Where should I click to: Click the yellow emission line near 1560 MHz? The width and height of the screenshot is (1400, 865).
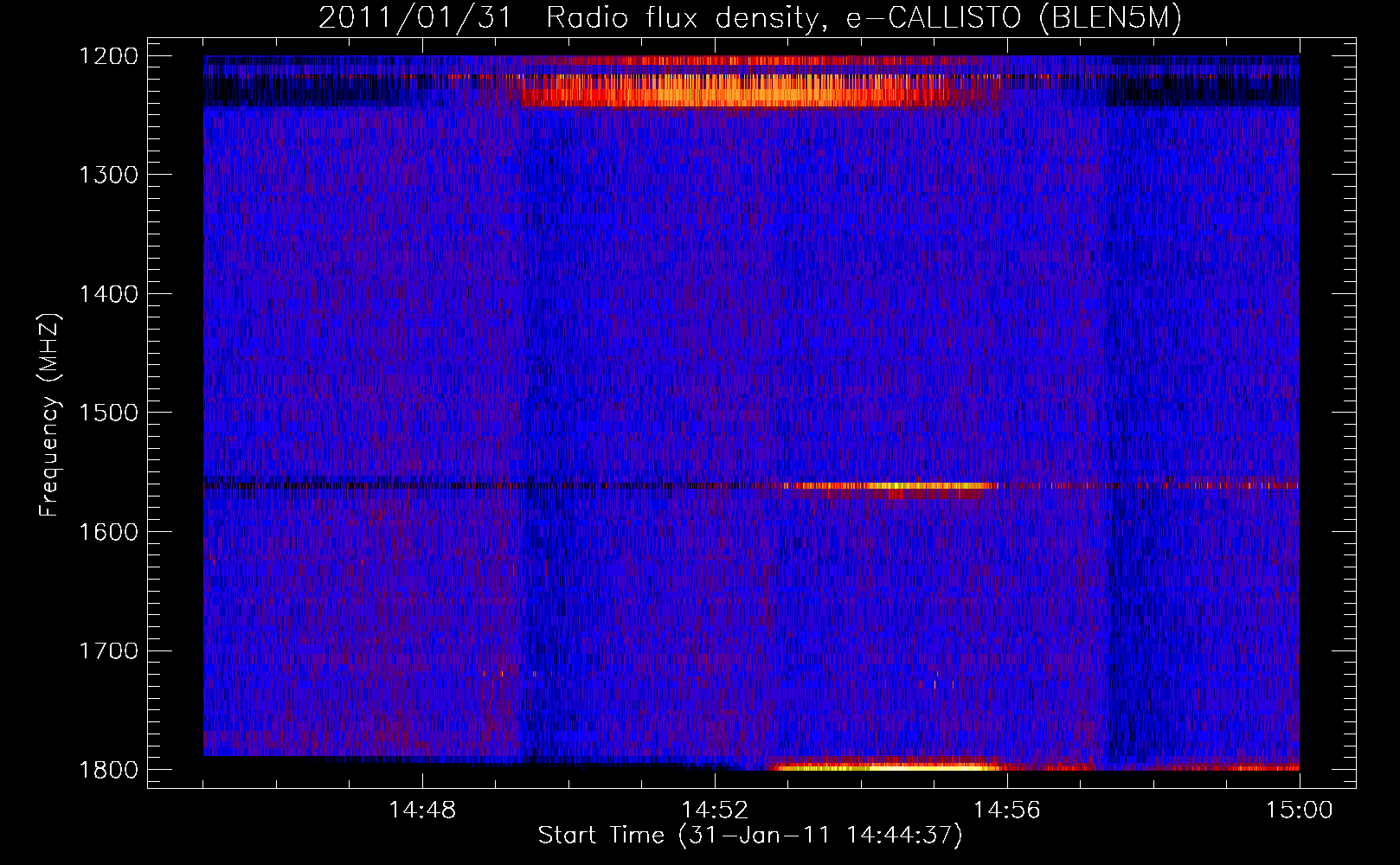891,486
